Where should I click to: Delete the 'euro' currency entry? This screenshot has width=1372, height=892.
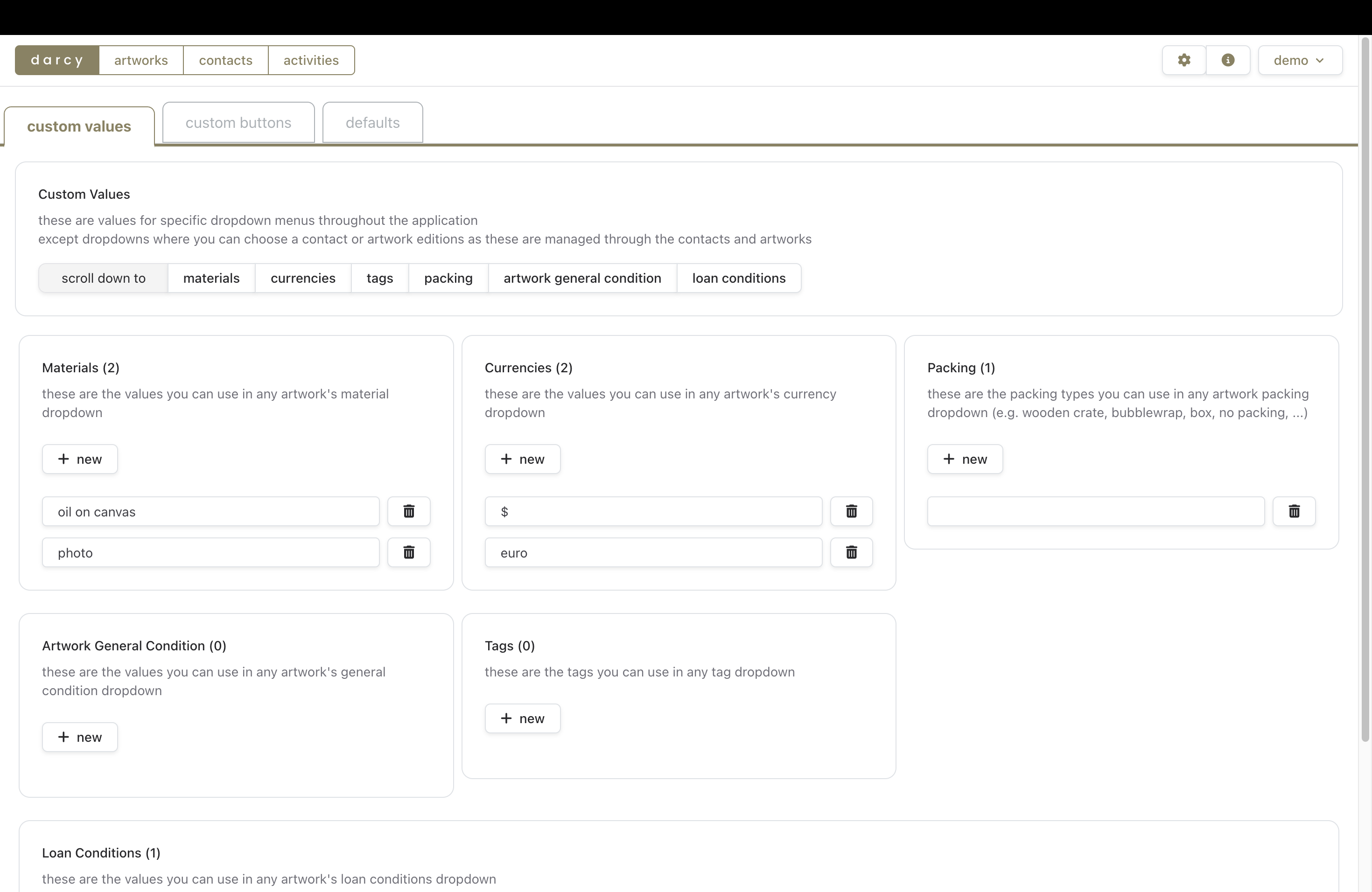click(851, 552)
